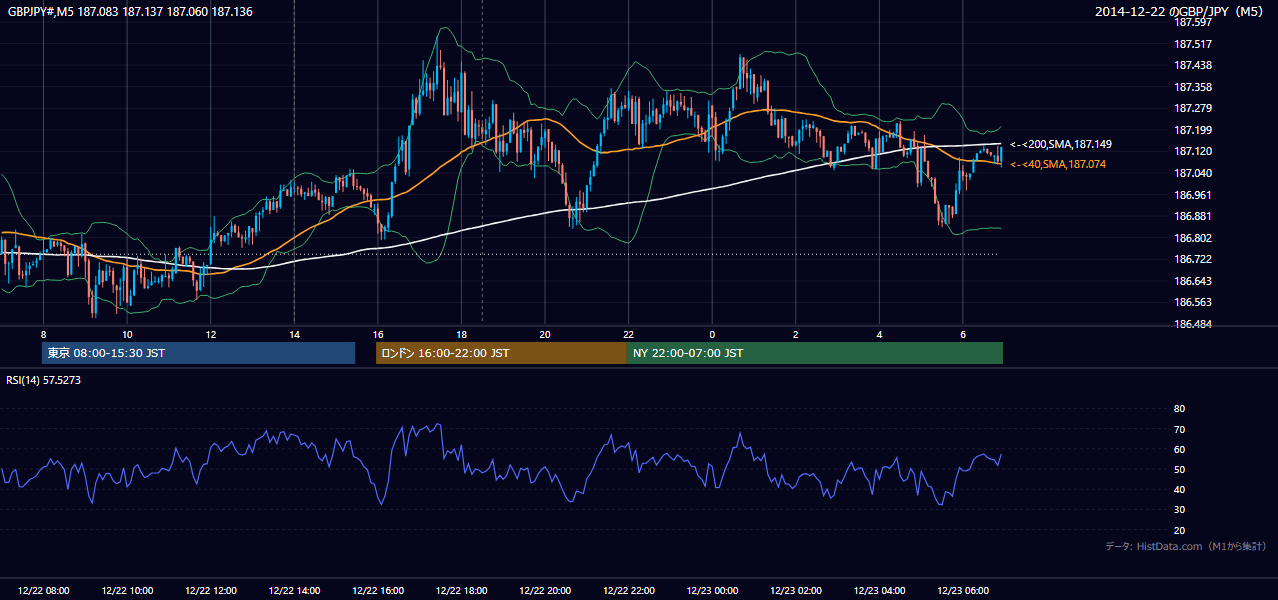Click hour label 8 under the price chart

pos(44,334)
